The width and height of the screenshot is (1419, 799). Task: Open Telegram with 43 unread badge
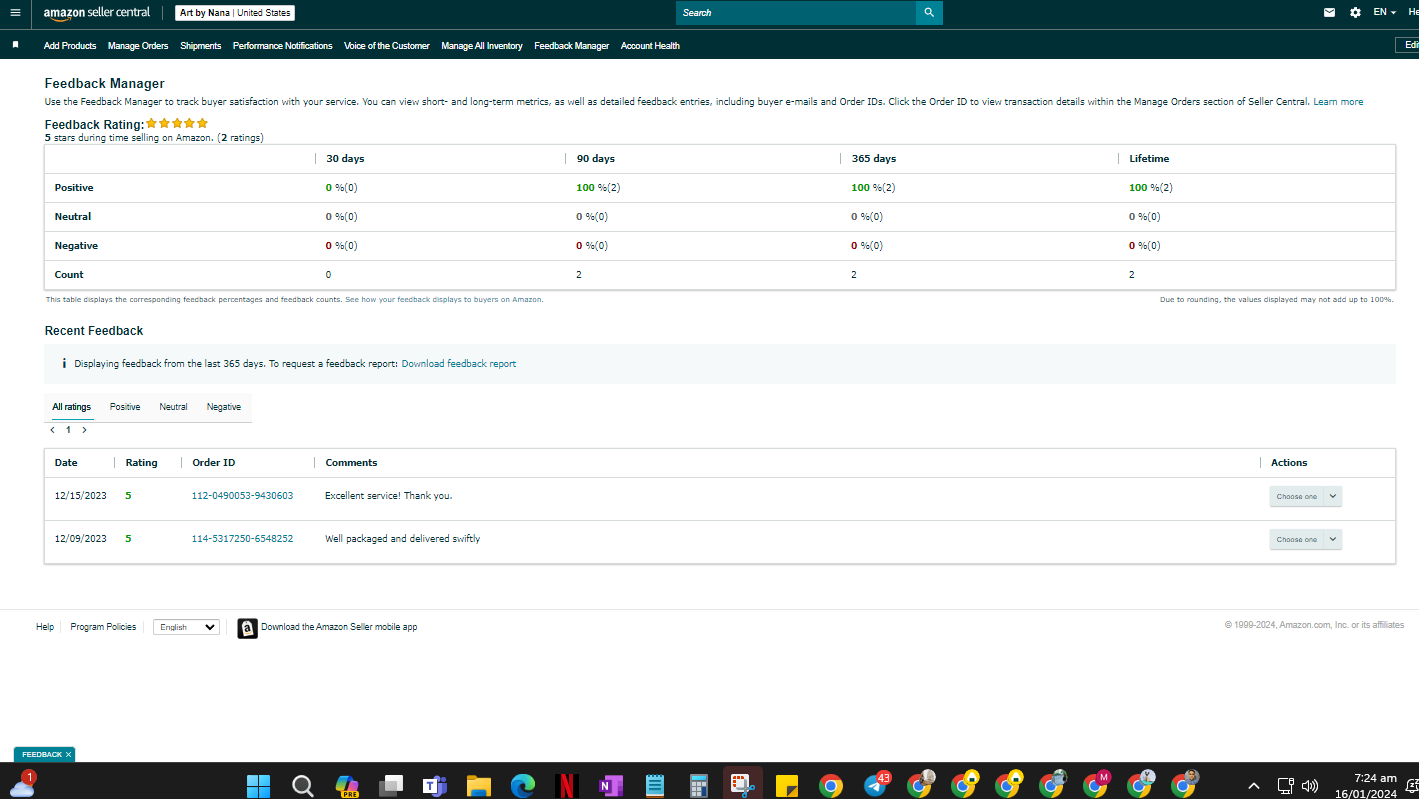coord(875,785)
